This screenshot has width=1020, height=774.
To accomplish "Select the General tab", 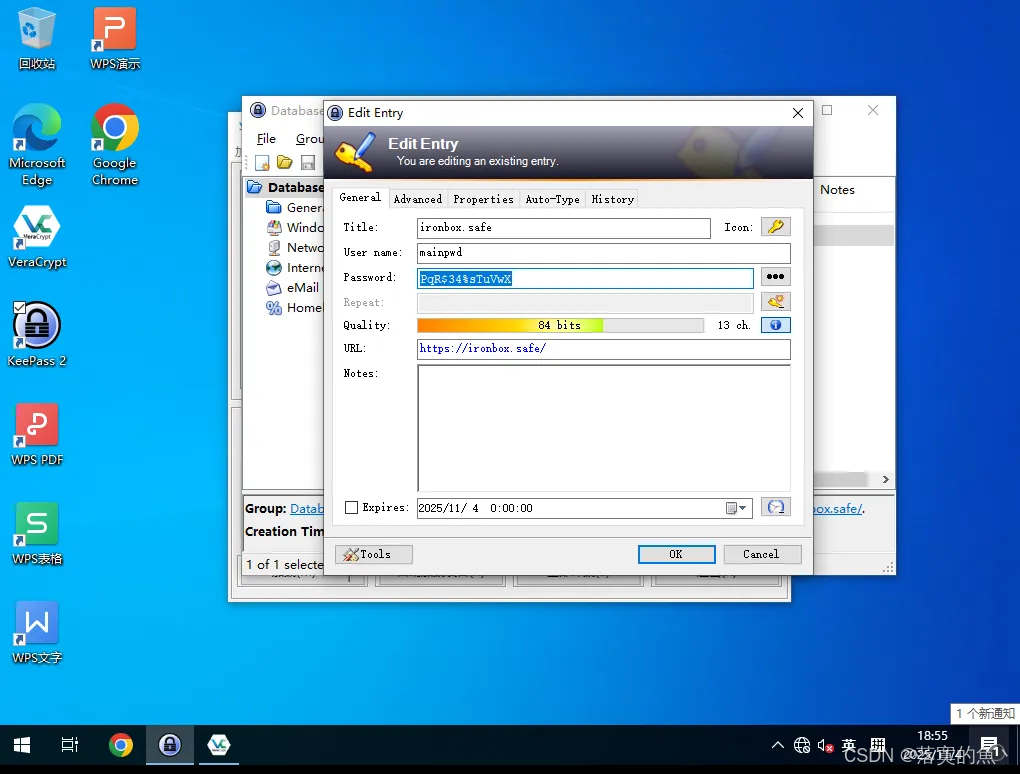I will click(360, 197).
